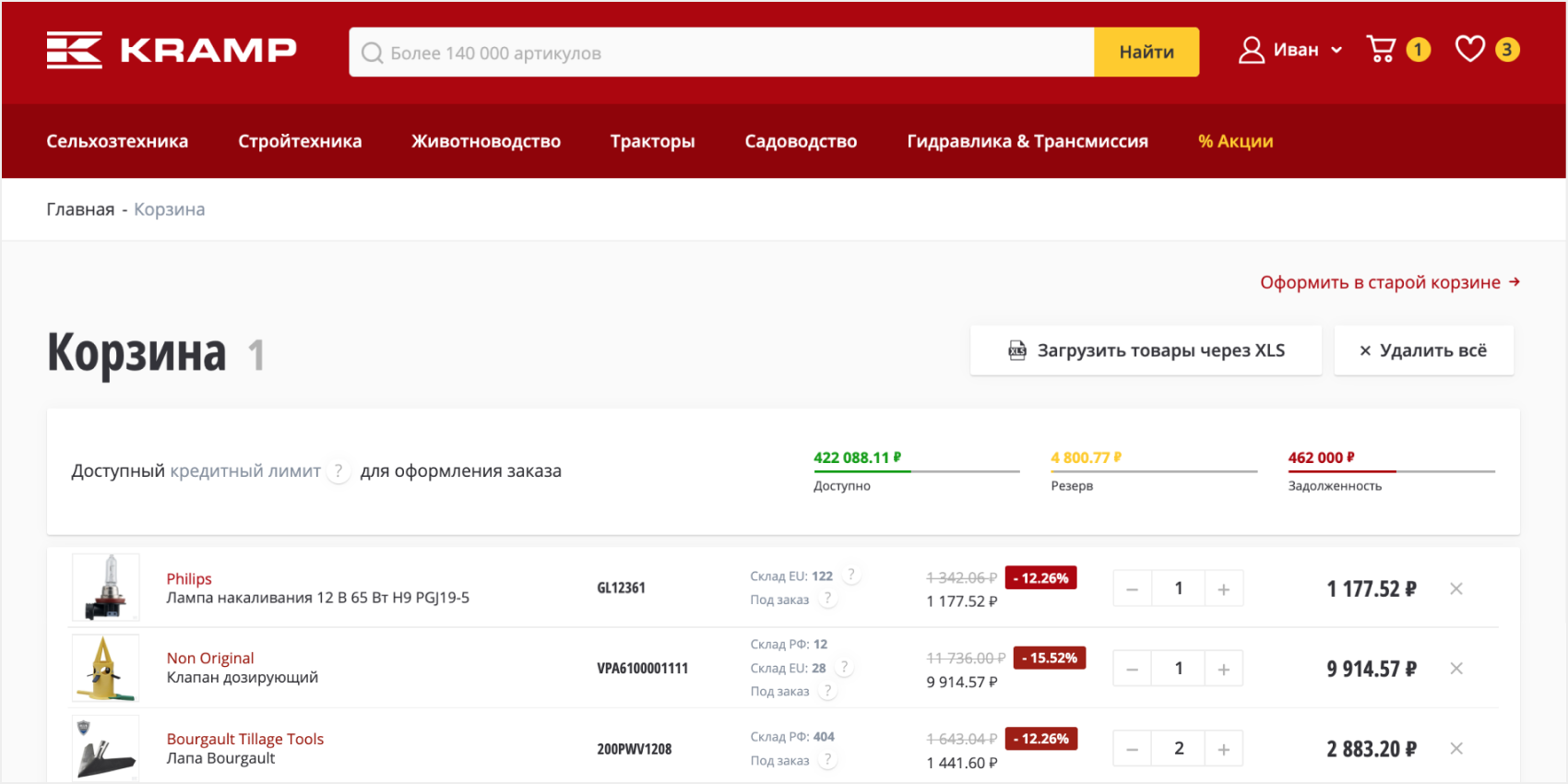Increase quantity of Клапан дозирующий
The image size is (1568, 784).
click(x=1224, y=669)
